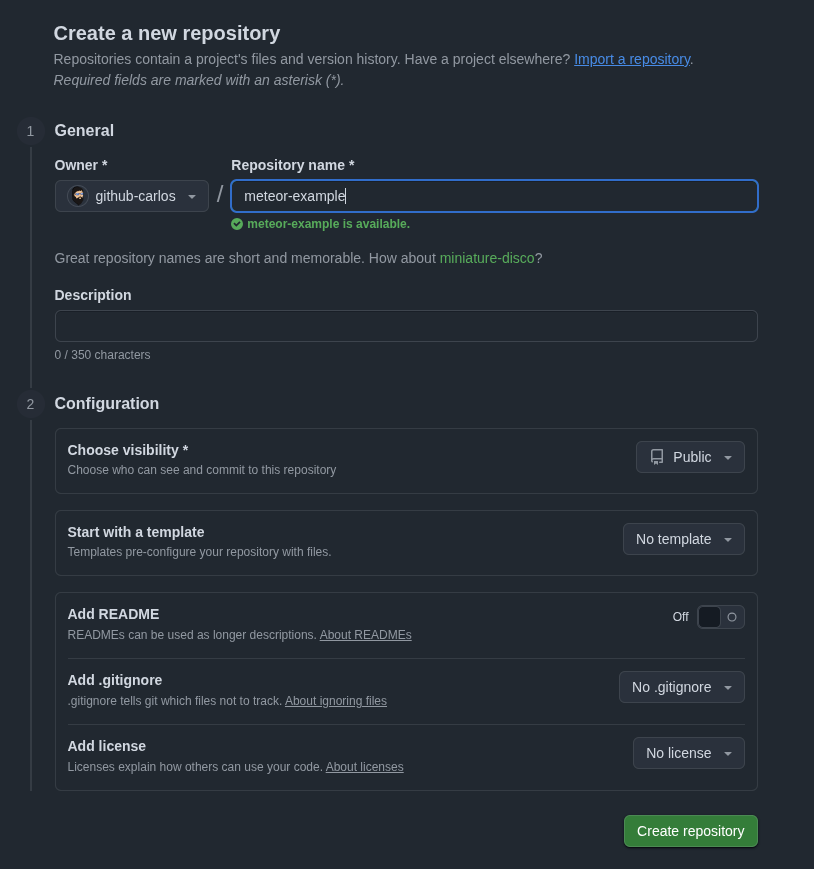814x869 pixels.
Task: Click the github-carlos avatar icon
Action: 78,196
